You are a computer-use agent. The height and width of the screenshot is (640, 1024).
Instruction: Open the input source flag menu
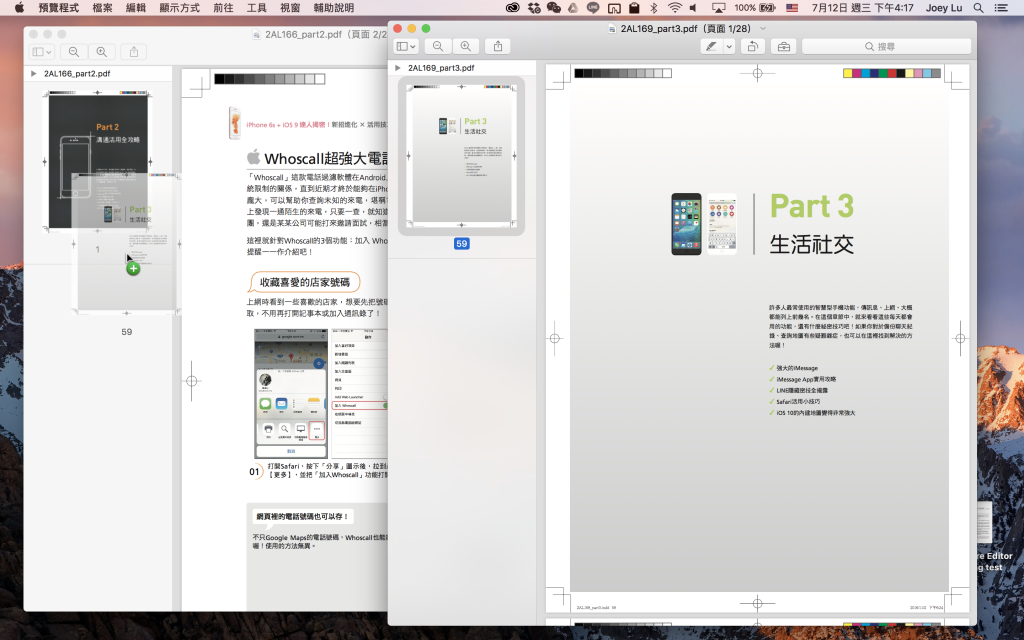pos(792,8)
